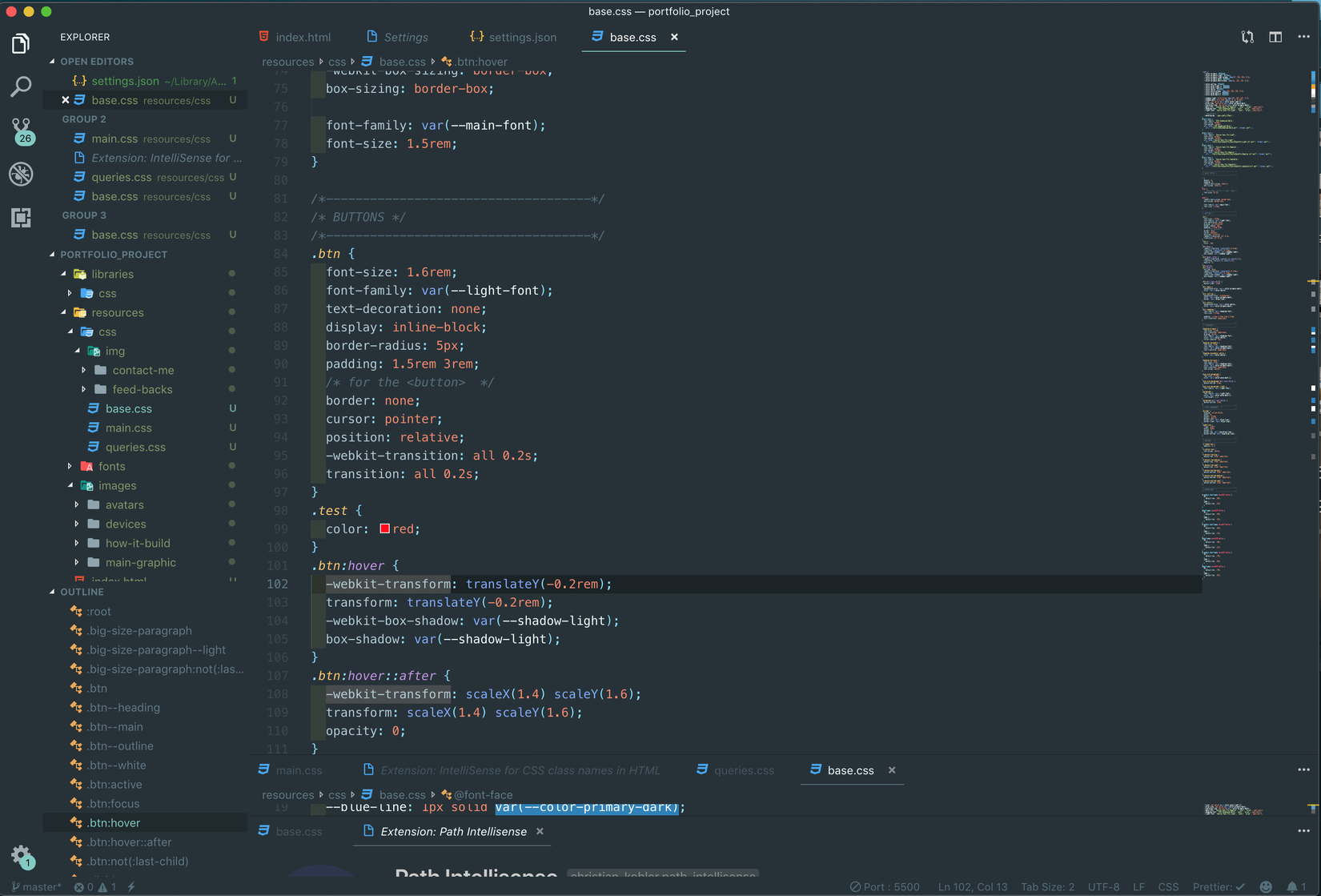Screen dimensions: 1321x896
Task: Click the smiley feedback icon in status bar
Action: [1266, 887]
